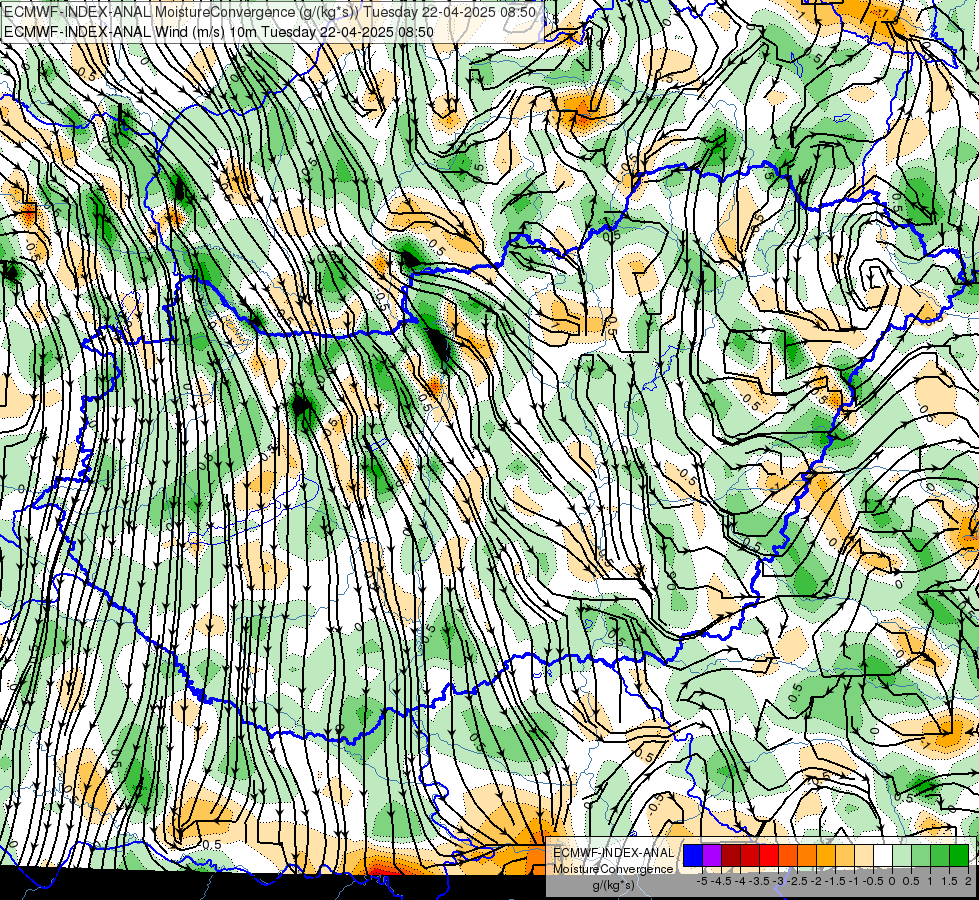Click the '-2.5' legend scale value

tap(799, 881)
